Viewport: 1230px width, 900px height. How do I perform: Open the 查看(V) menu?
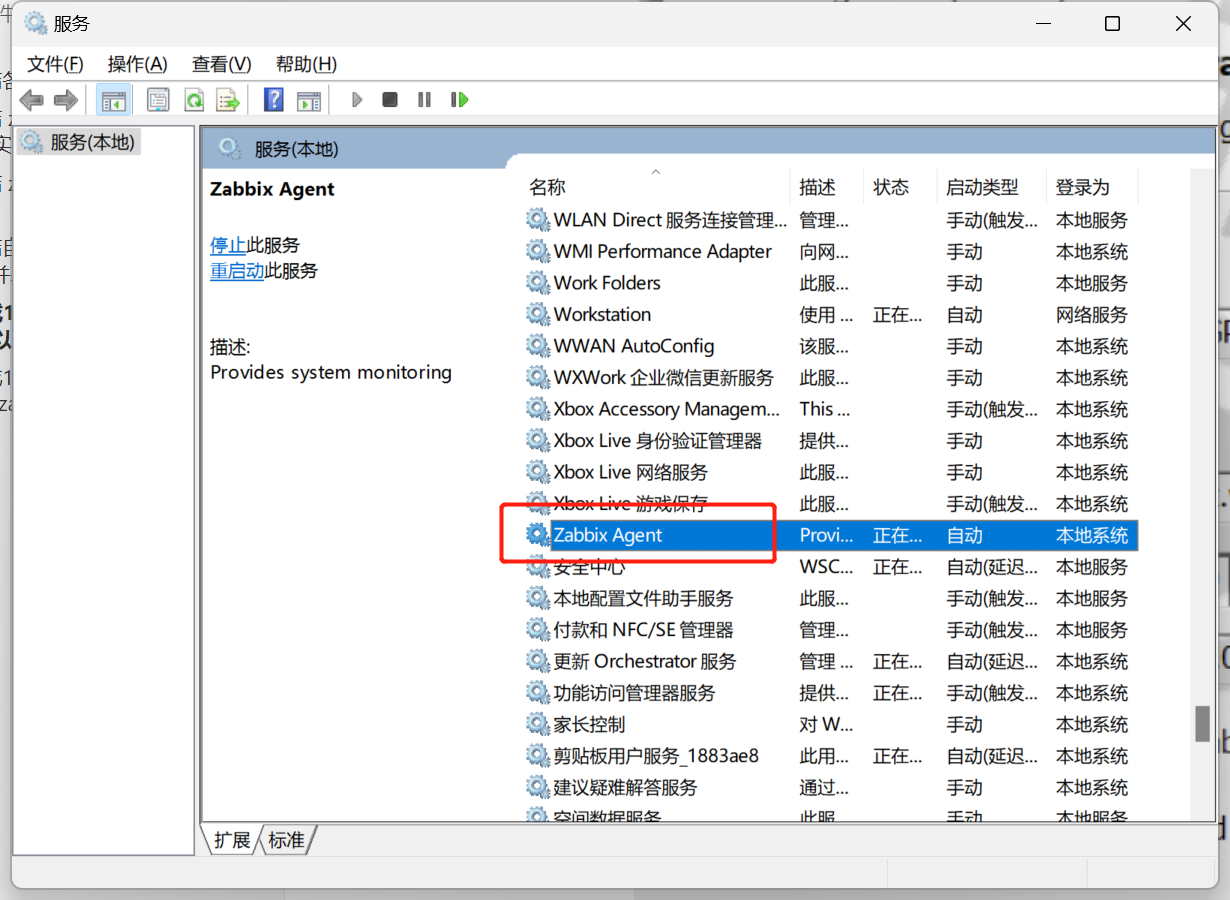coord(222,64)
